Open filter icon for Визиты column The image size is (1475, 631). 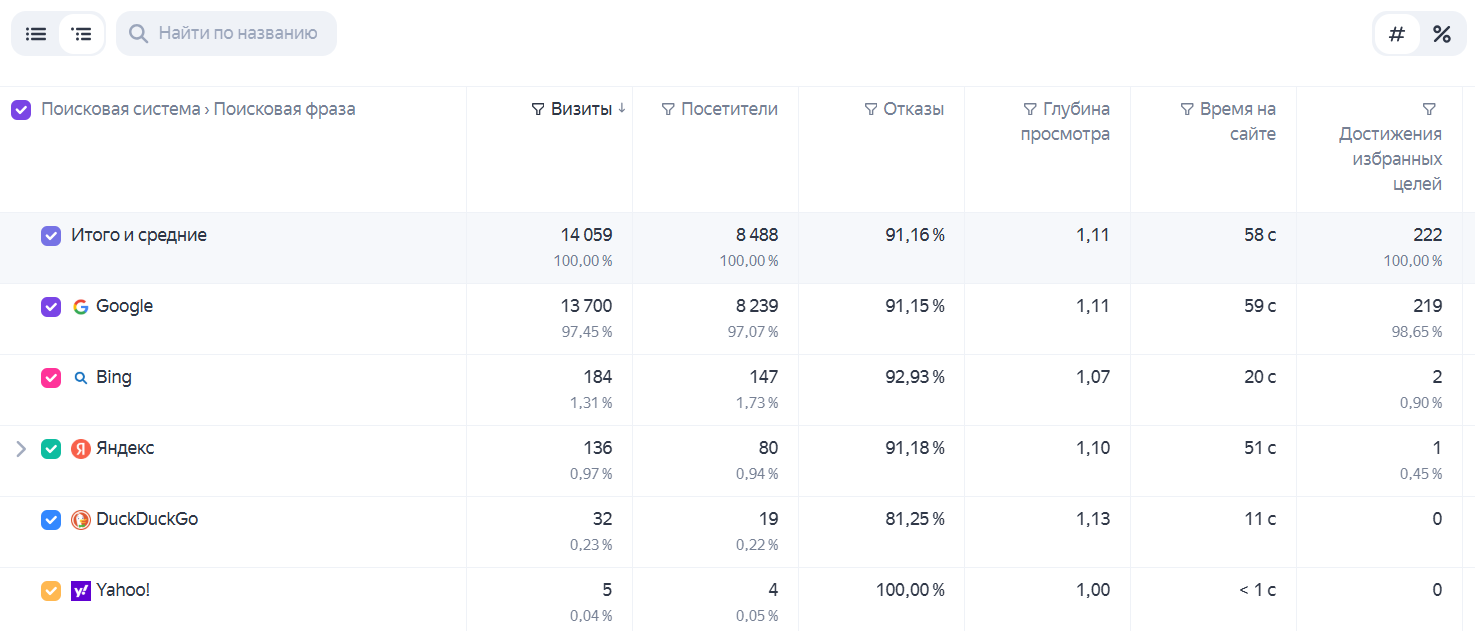tap(538, 109)
